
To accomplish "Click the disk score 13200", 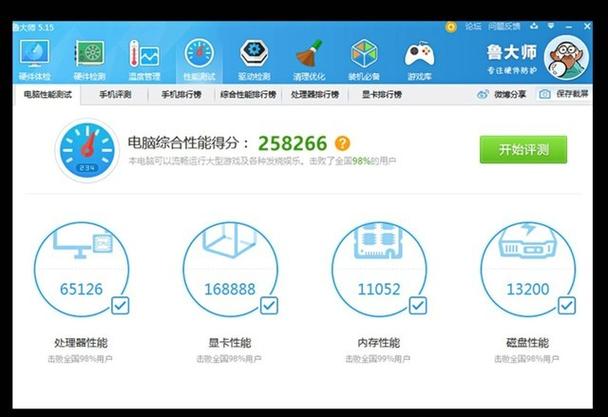I will (528, 289).
